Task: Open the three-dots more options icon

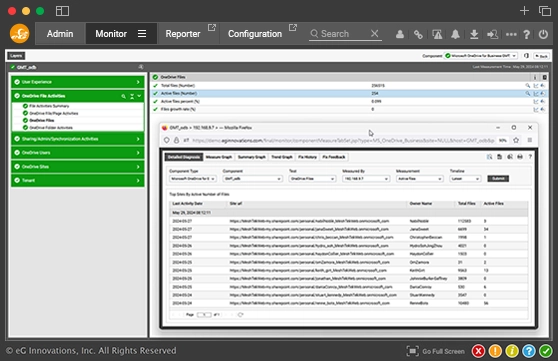Action: click(511, 34)
